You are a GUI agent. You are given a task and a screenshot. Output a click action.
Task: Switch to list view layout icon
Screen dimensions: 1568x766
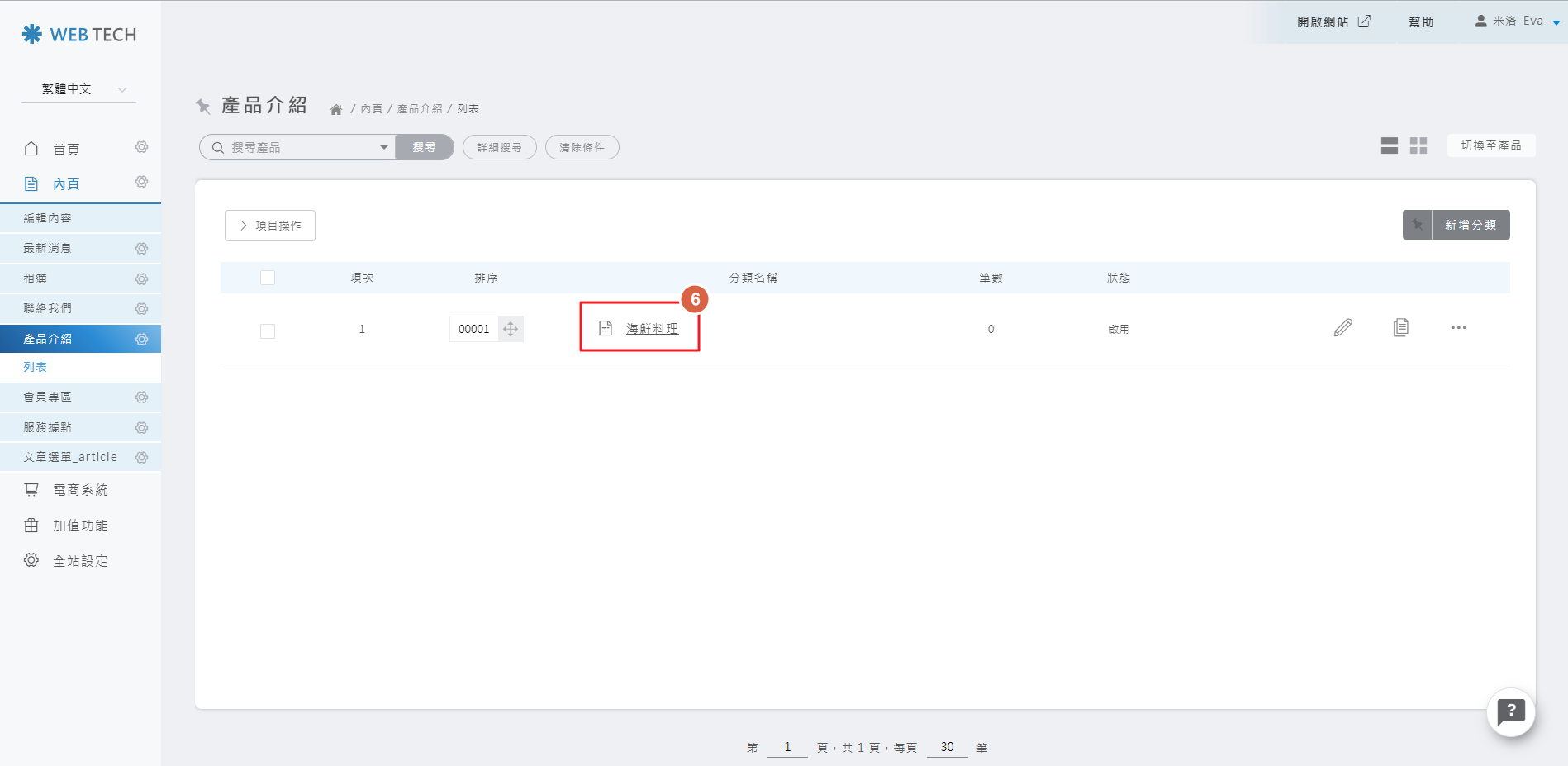[x=1389, y=146]
